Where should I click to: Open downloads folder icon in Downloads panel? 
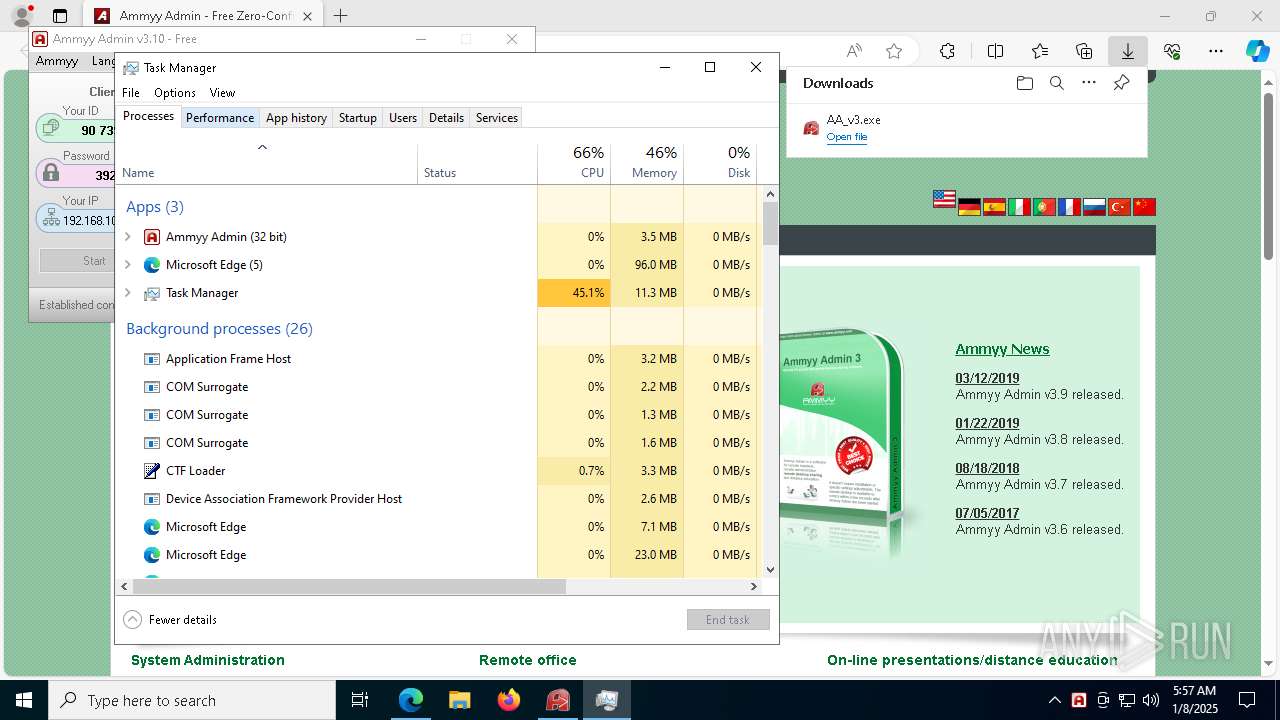point(1024,83)
